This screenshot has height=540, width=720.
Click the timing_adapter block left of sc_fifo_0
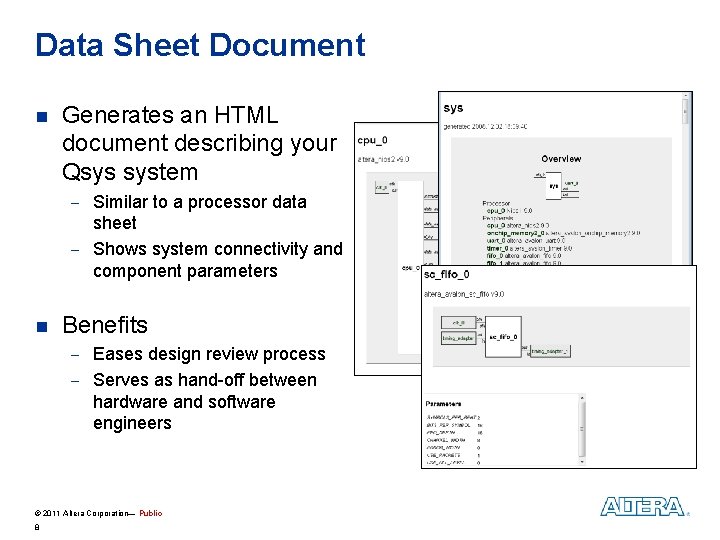[458, 338]
